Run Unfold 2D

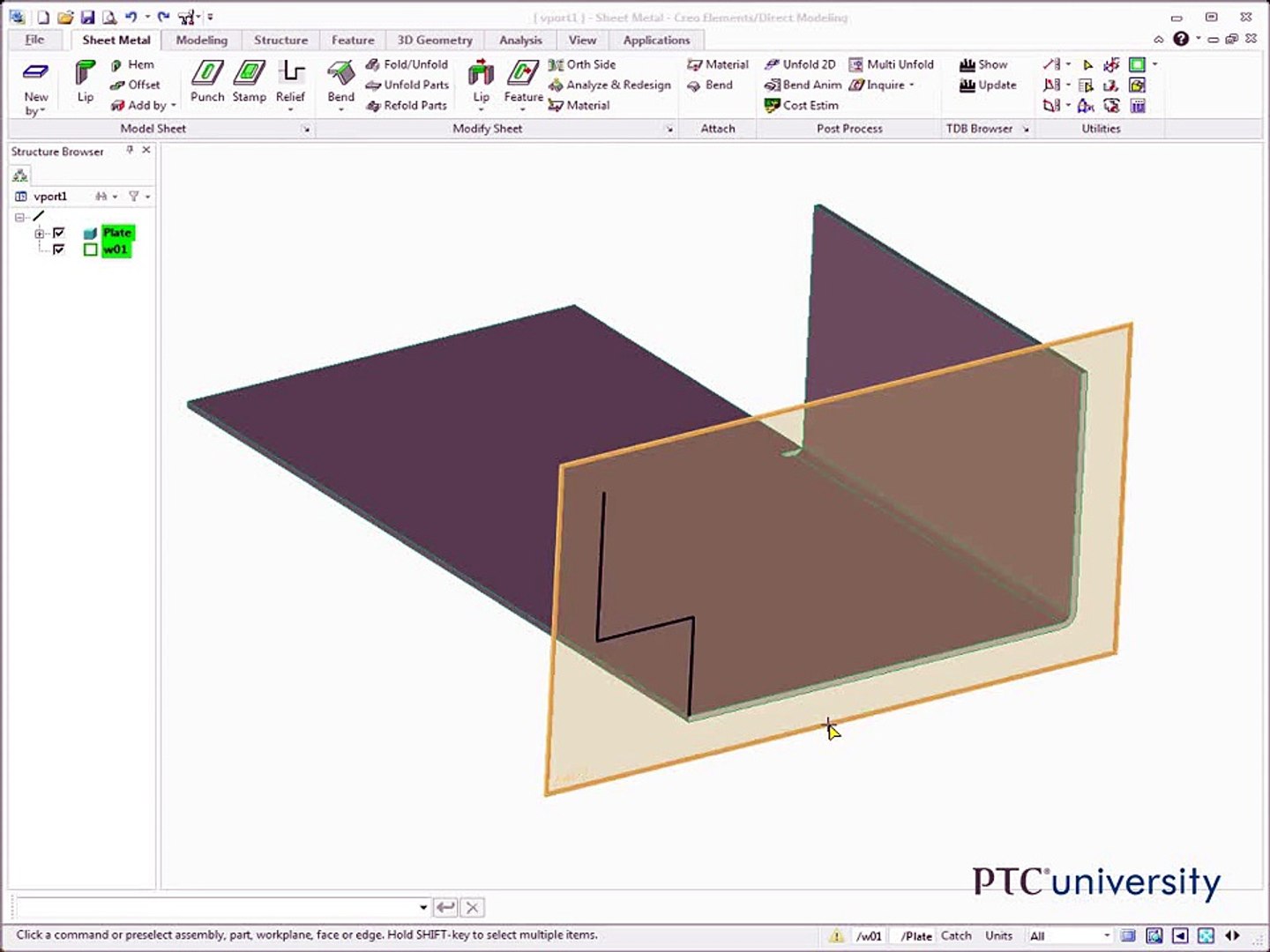tap(800, 64)
